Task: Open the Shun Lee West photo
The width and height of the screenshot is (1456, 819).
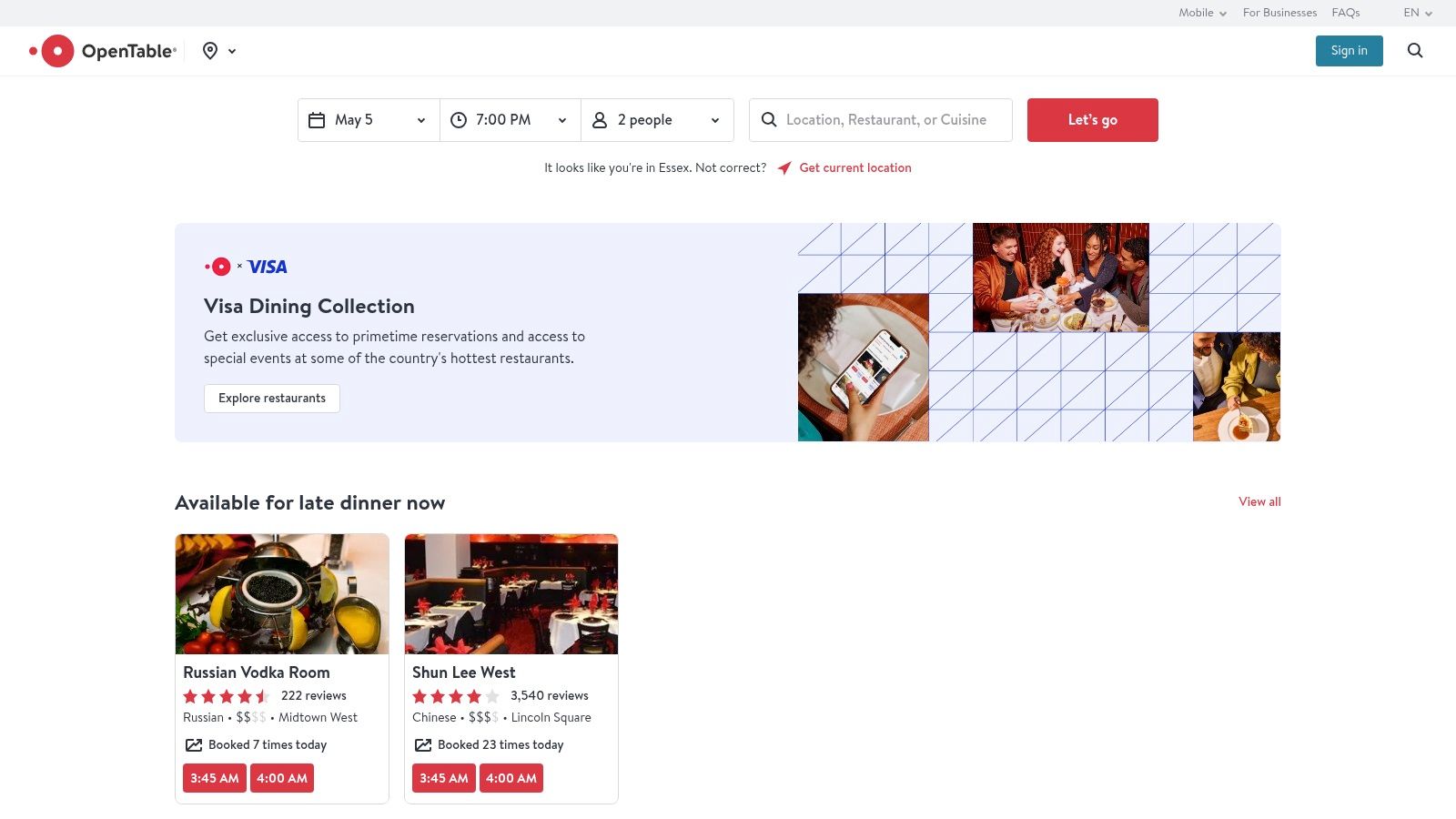Action: point(511,594)
